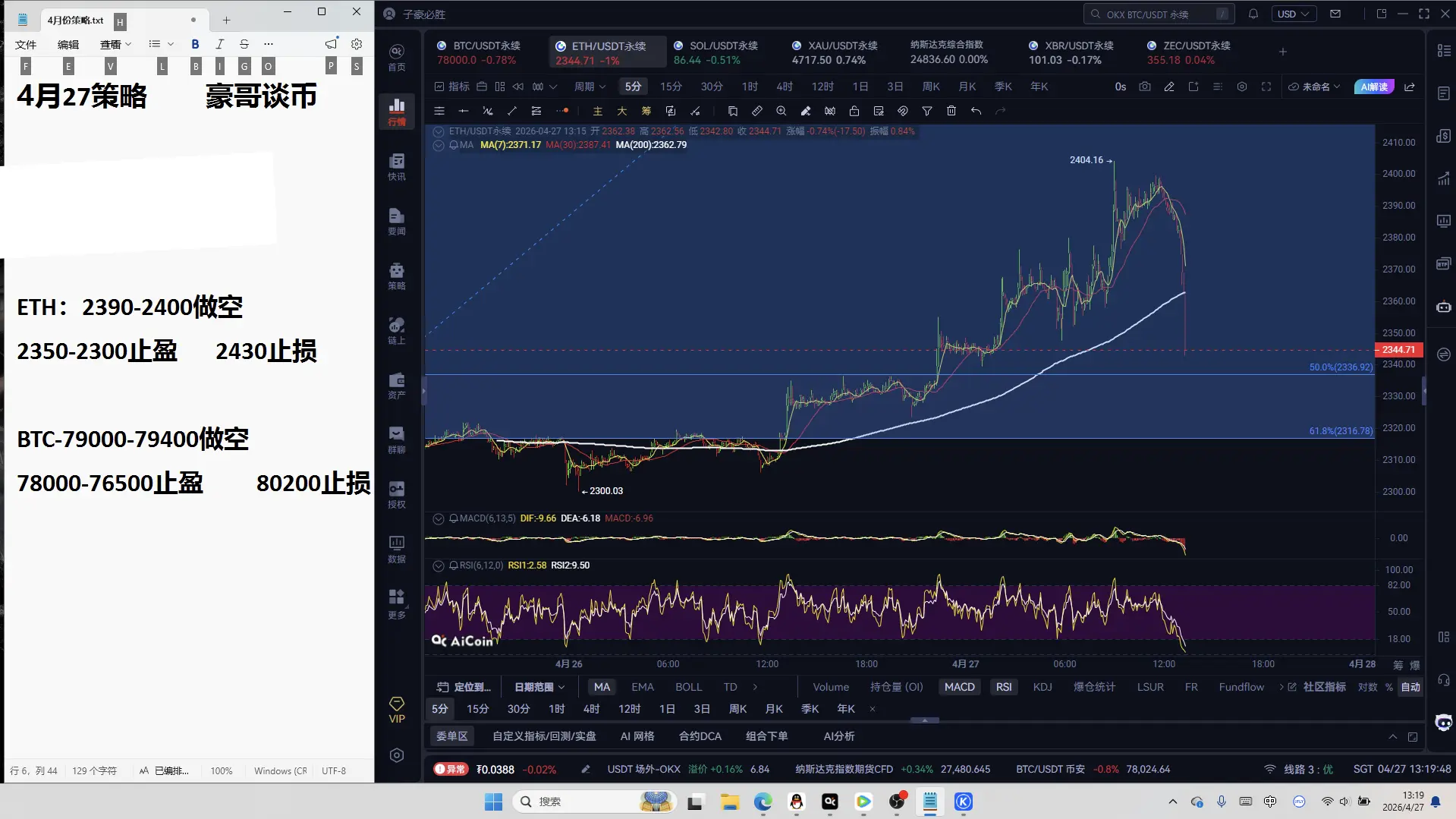This screenshot has height=819, width=1456.
Task: Open the 首页 home sidebar icon
Action: pyautogui.click(x=397, y=57)
